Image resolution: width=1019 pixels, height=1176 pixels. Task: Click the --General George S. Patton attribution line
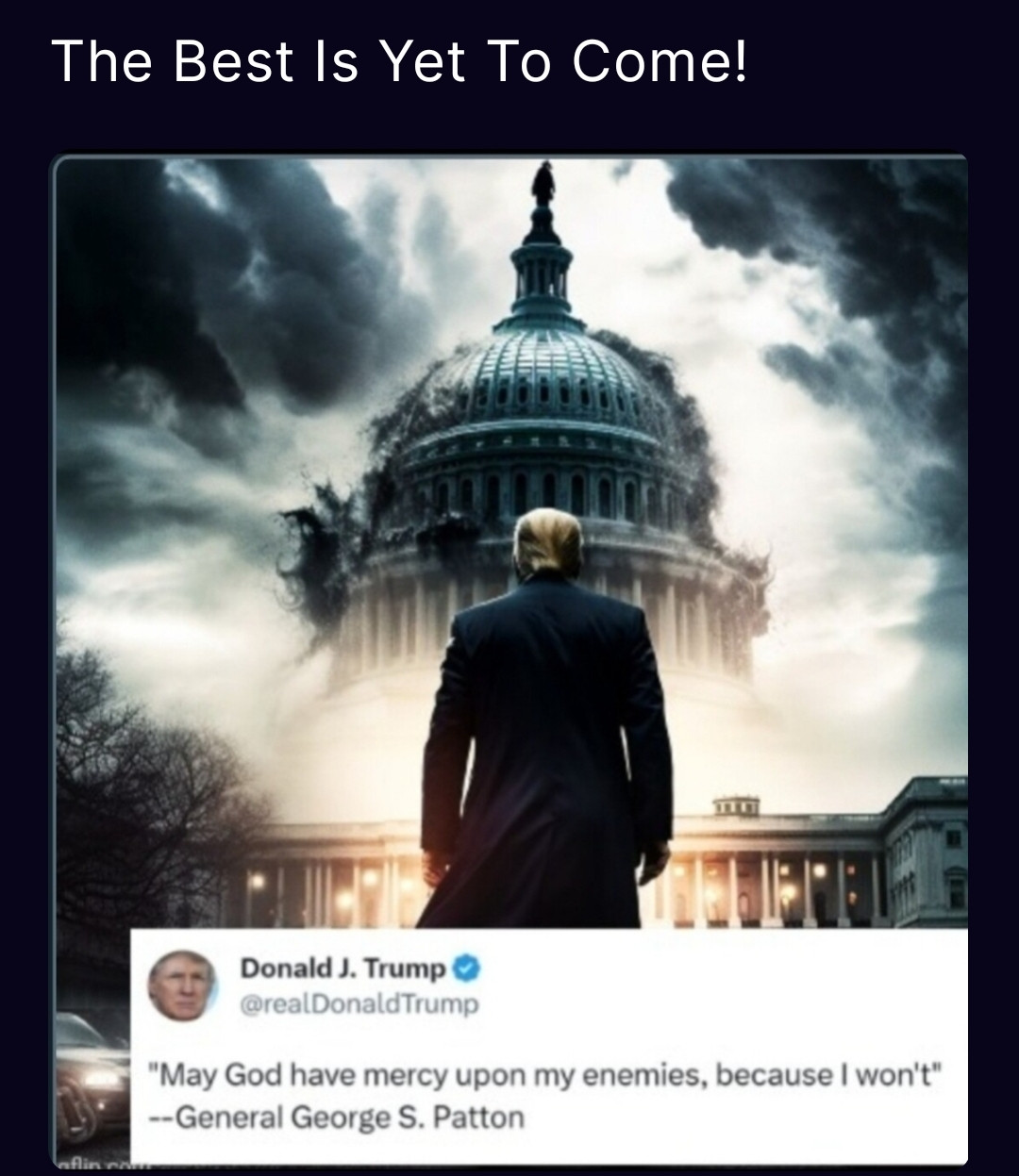click(337, 1118)
